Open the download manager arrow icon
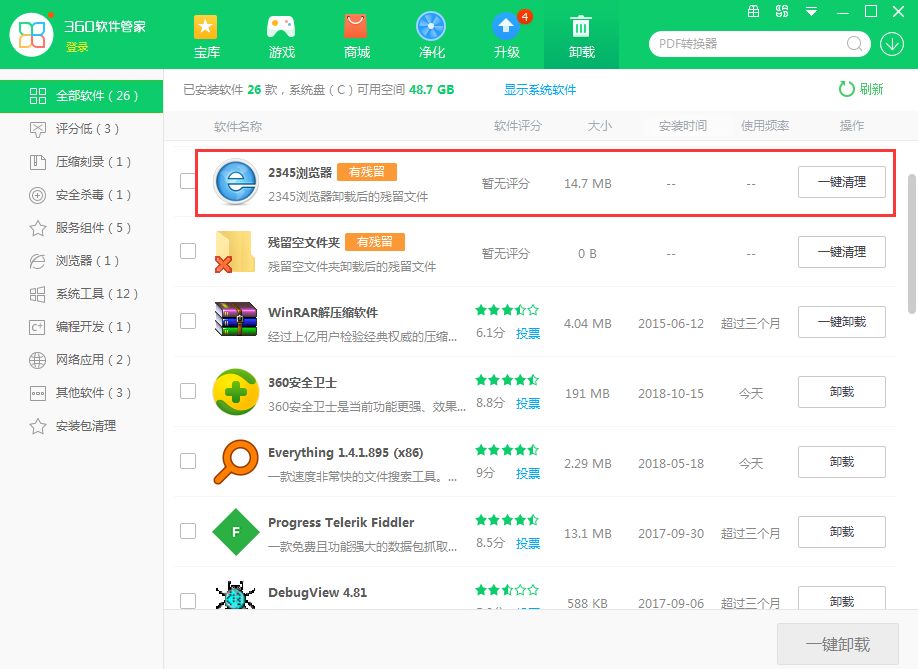918x669 pixels. tap(892, 44)
